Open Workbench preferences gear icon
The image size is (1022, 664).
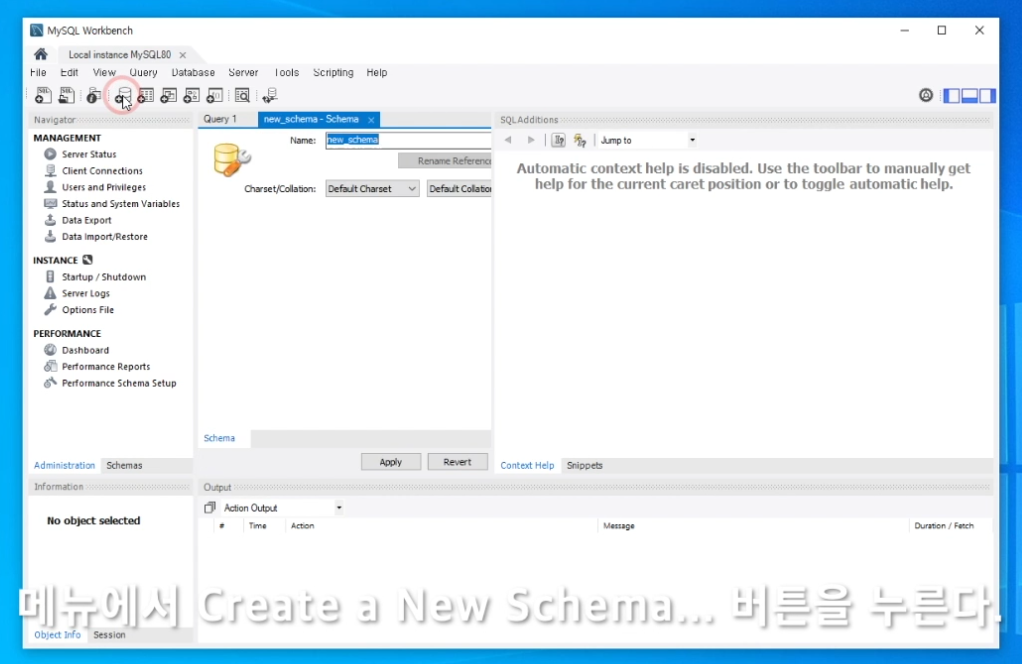(926, 95)
